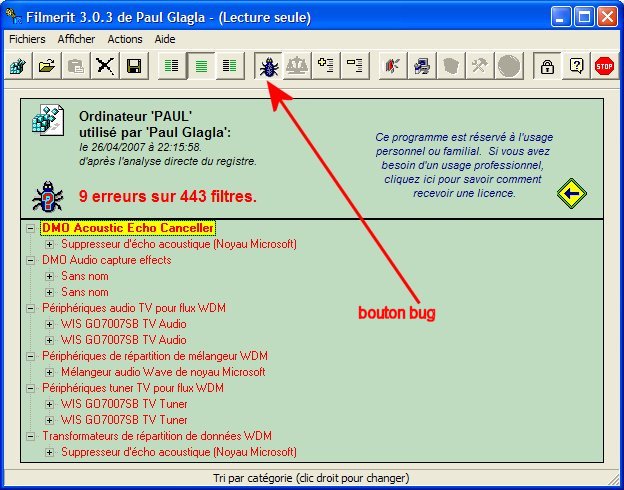Click the computer network toolbar icon
Image resolution: width=624 pixels, height=490 pixels.
[x=421, y=66]
